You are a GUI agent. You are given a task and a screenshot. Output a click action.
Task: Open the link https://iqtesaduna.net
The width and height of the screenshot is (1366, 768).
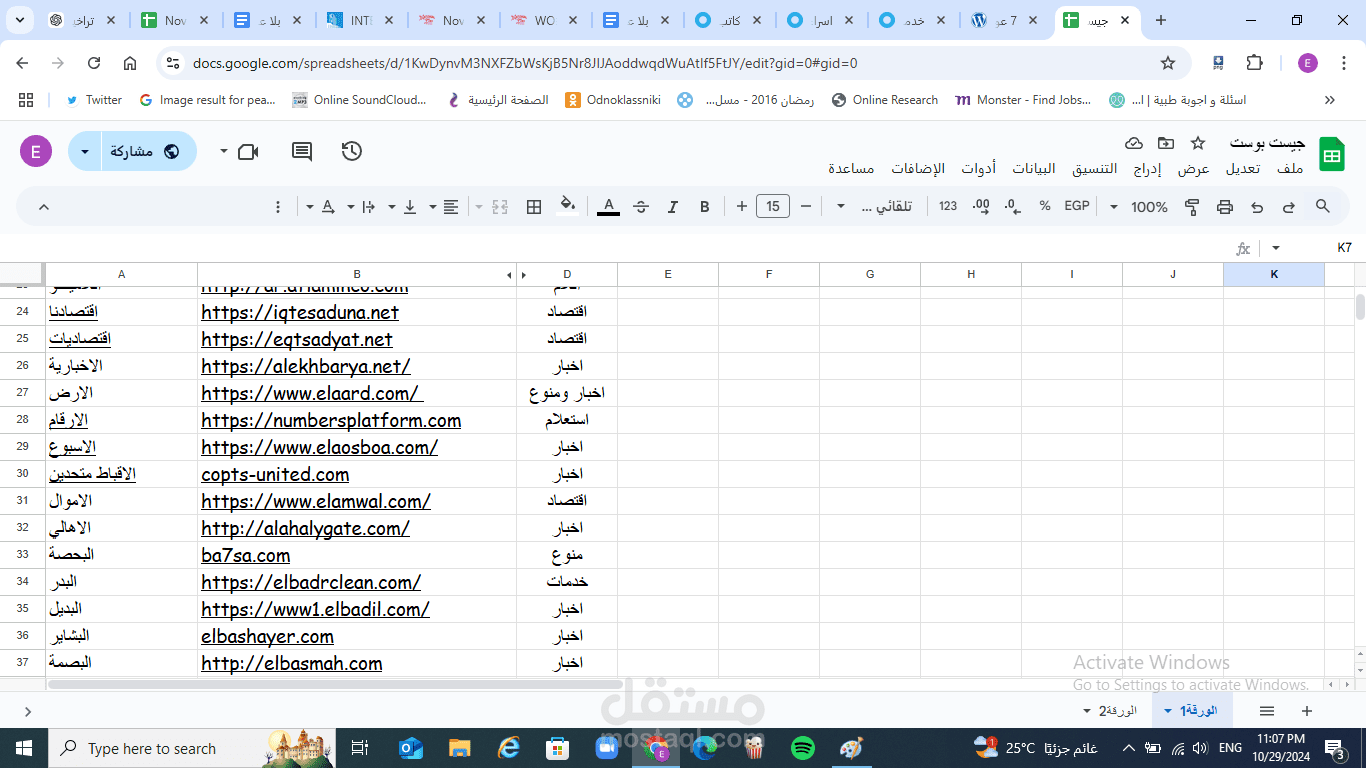click(x=300, y=313)
